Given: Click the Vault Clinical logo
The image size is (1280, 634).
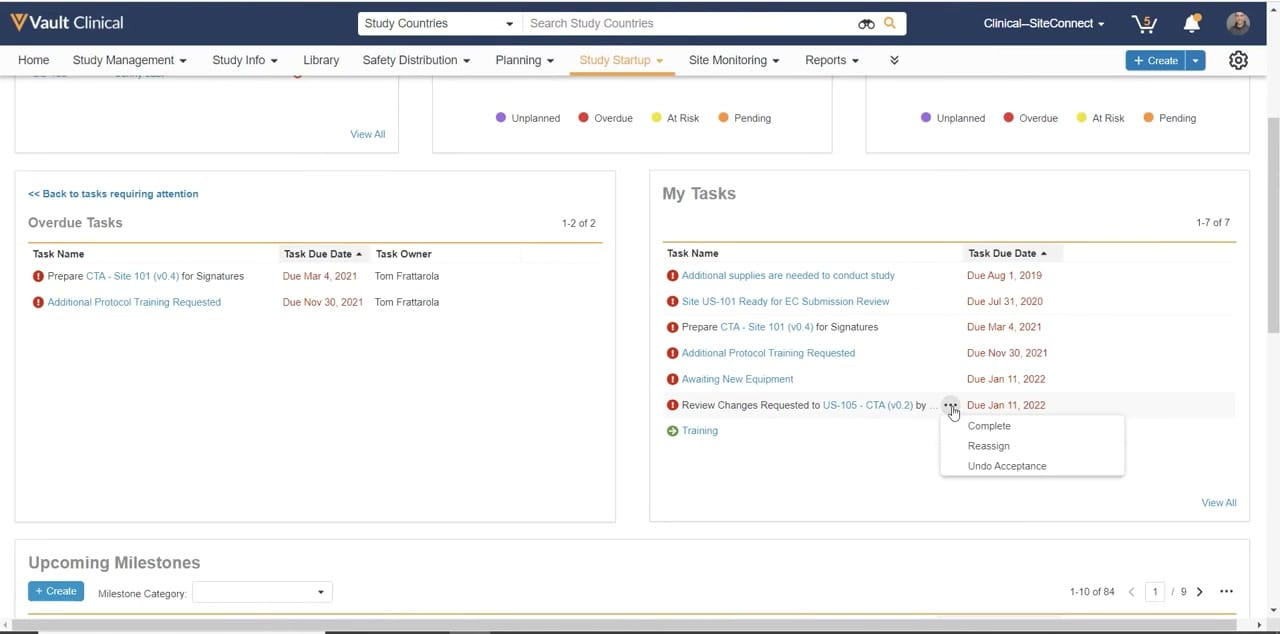Looking at the screenshot, I should click(x=67, y=22).
